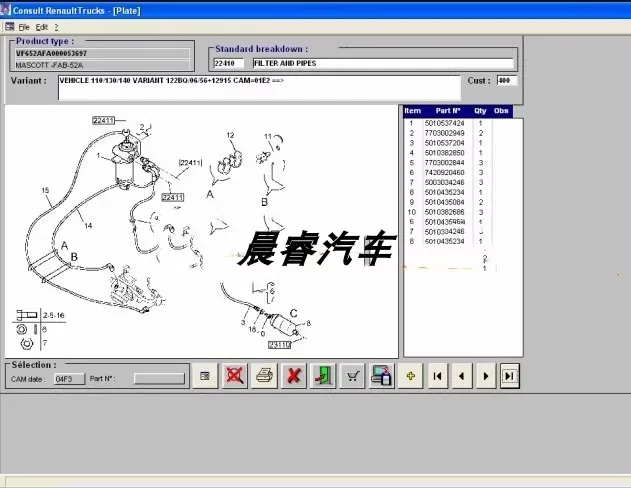Click the 23110 reference box in diagram
Screen dimensions: 631x488
(279, 345)
